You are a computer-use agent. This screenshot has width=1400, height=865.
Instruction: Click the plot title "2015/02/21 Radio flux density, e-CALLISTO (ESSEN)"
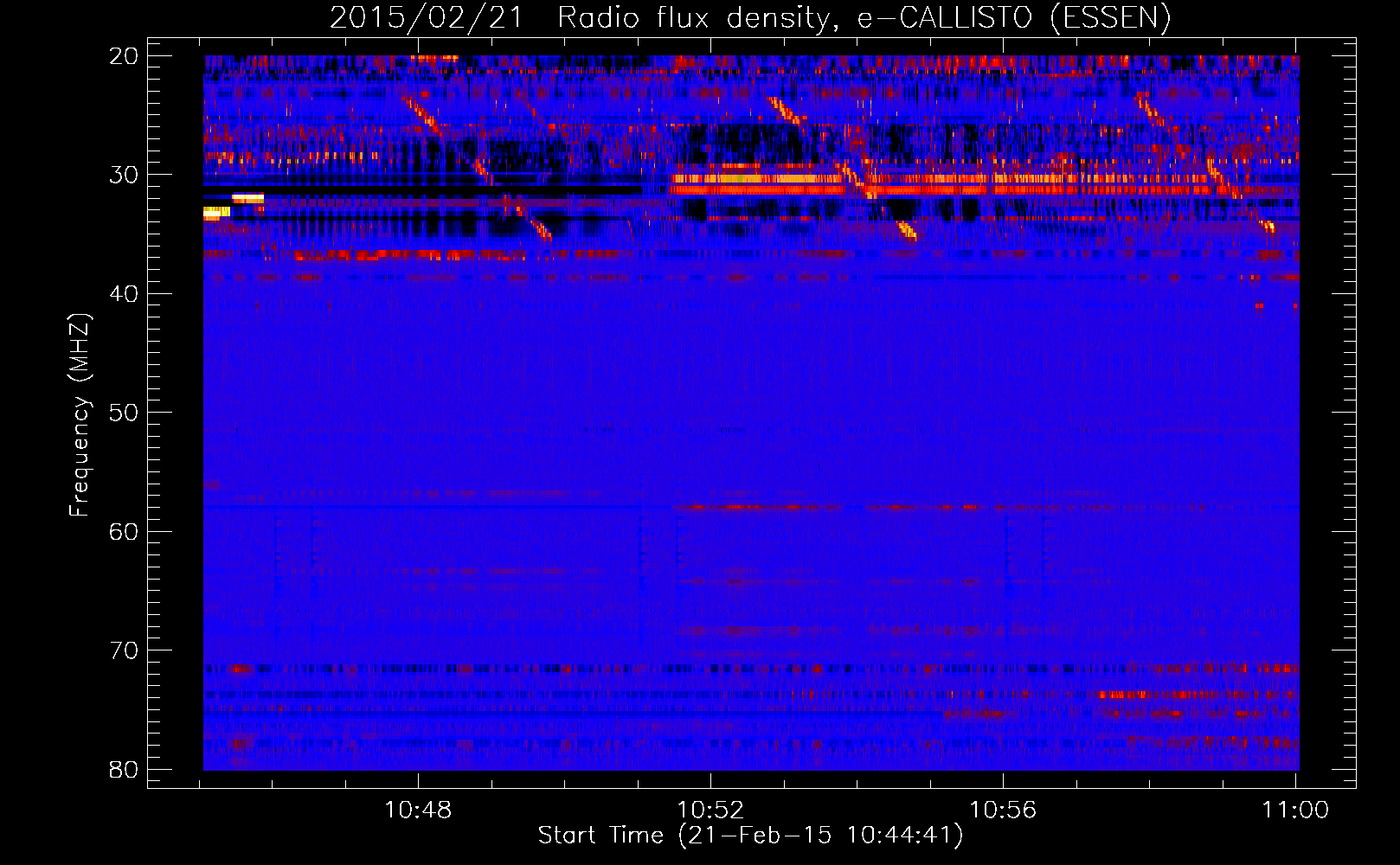coord(750,17)
